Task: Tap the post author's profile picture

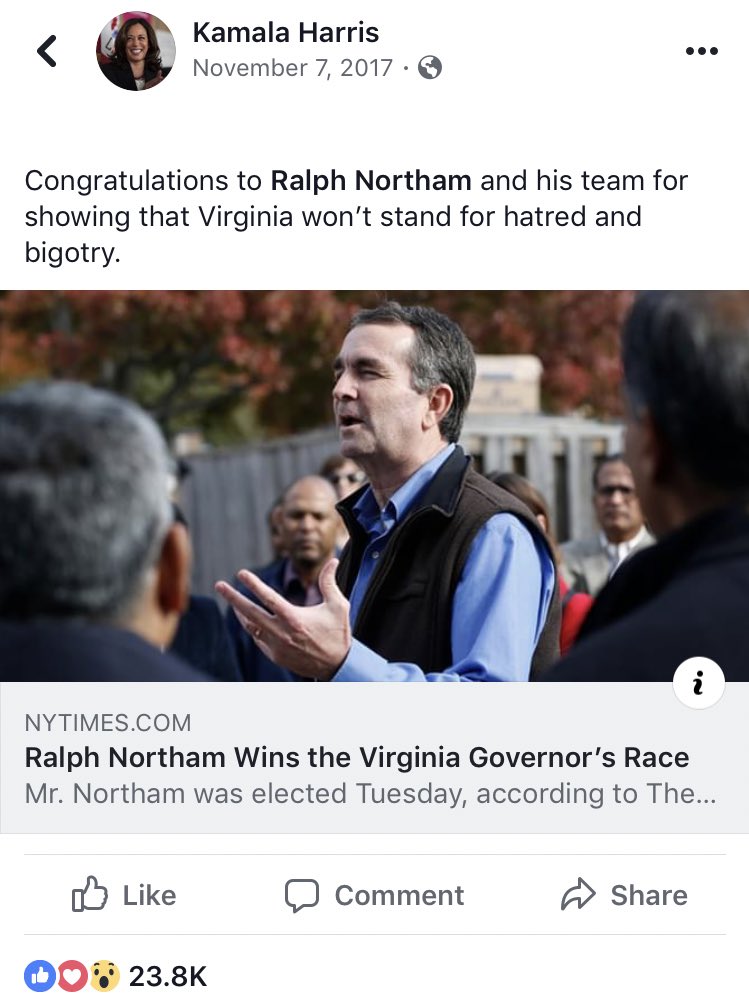Action: click(x=136, y=51)
